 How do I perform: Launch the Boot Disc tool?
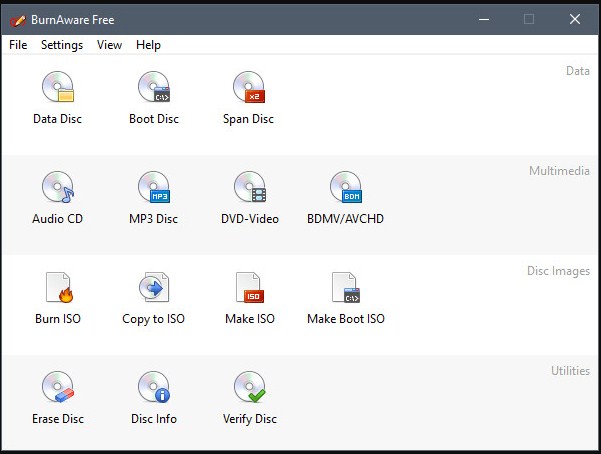point(154,89)
